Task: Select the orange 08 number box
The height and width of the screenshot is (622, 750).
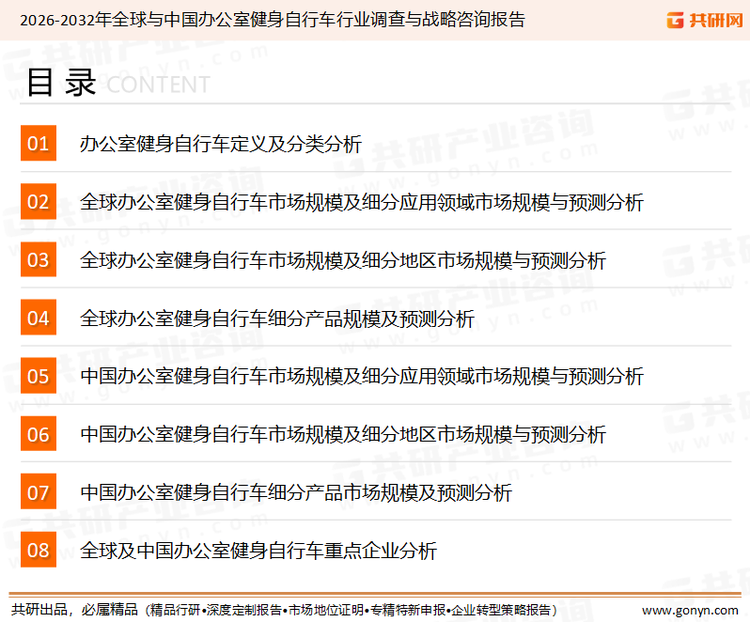Action: point(38,549)
